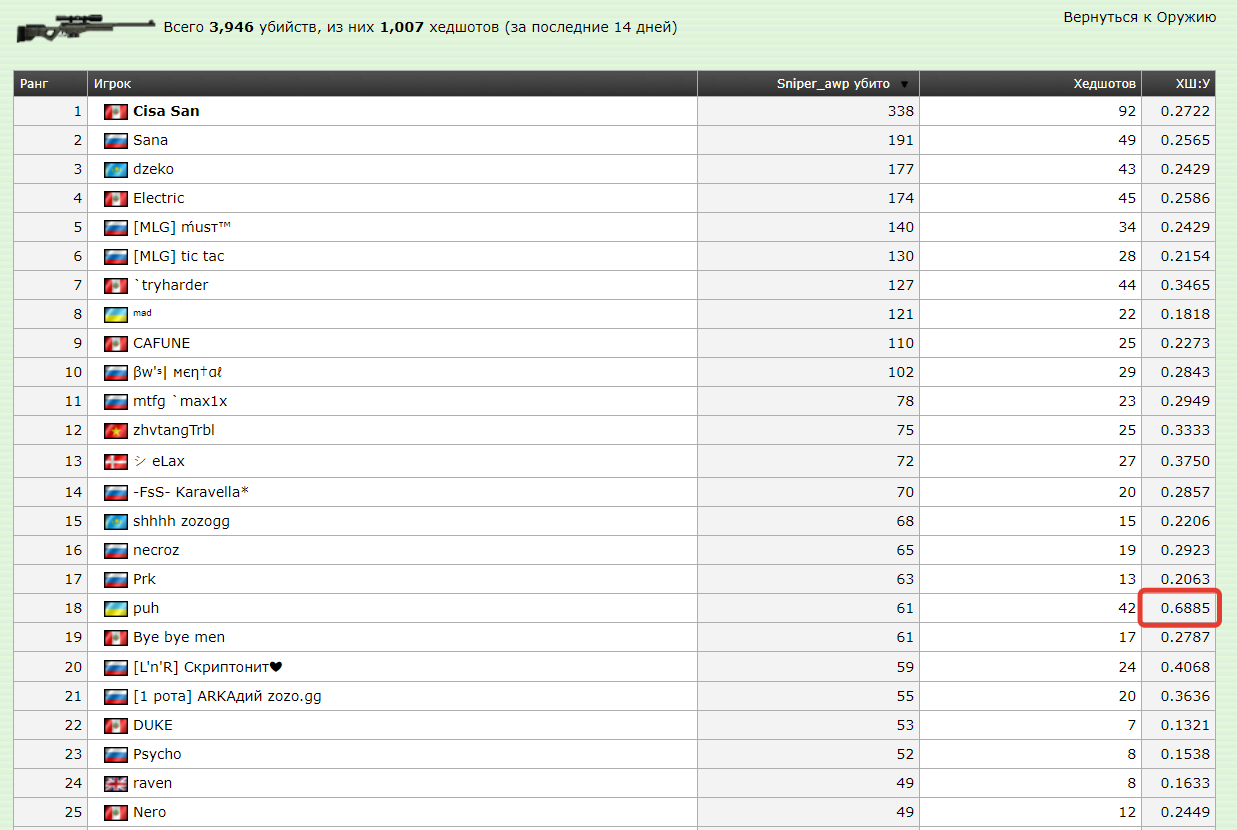Screen dimensions: 1237x830
Task: Click the Ukraine flag next to puh
Action: pyautogui.click(x=116, y=609)
